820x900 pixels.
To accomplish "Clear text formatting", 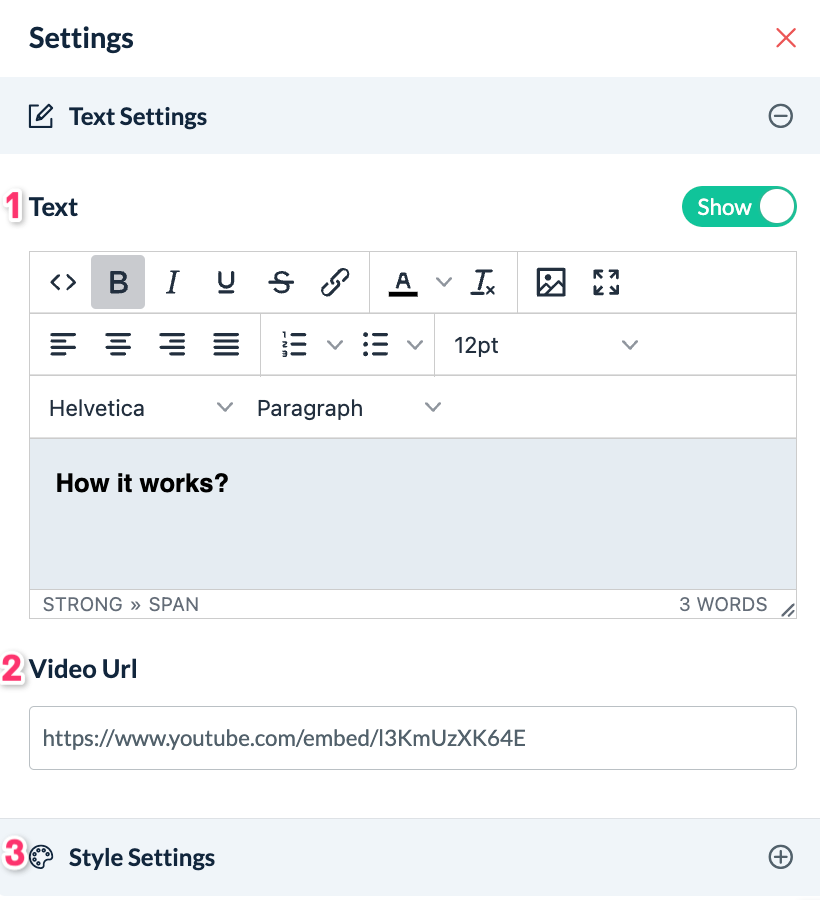I will tap(484, 283).
